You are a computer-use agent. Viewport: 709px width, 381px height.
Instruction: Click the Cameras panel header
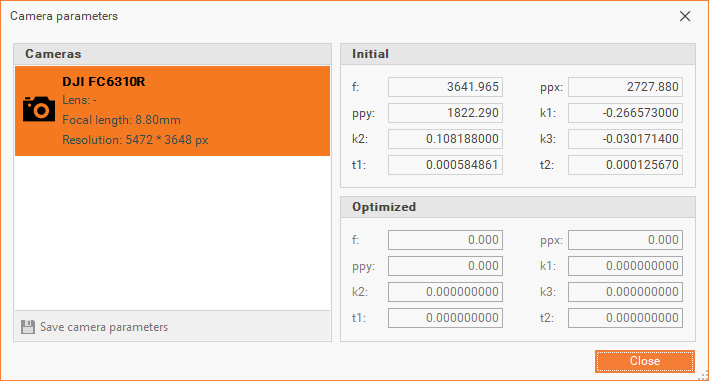(172, 54)
